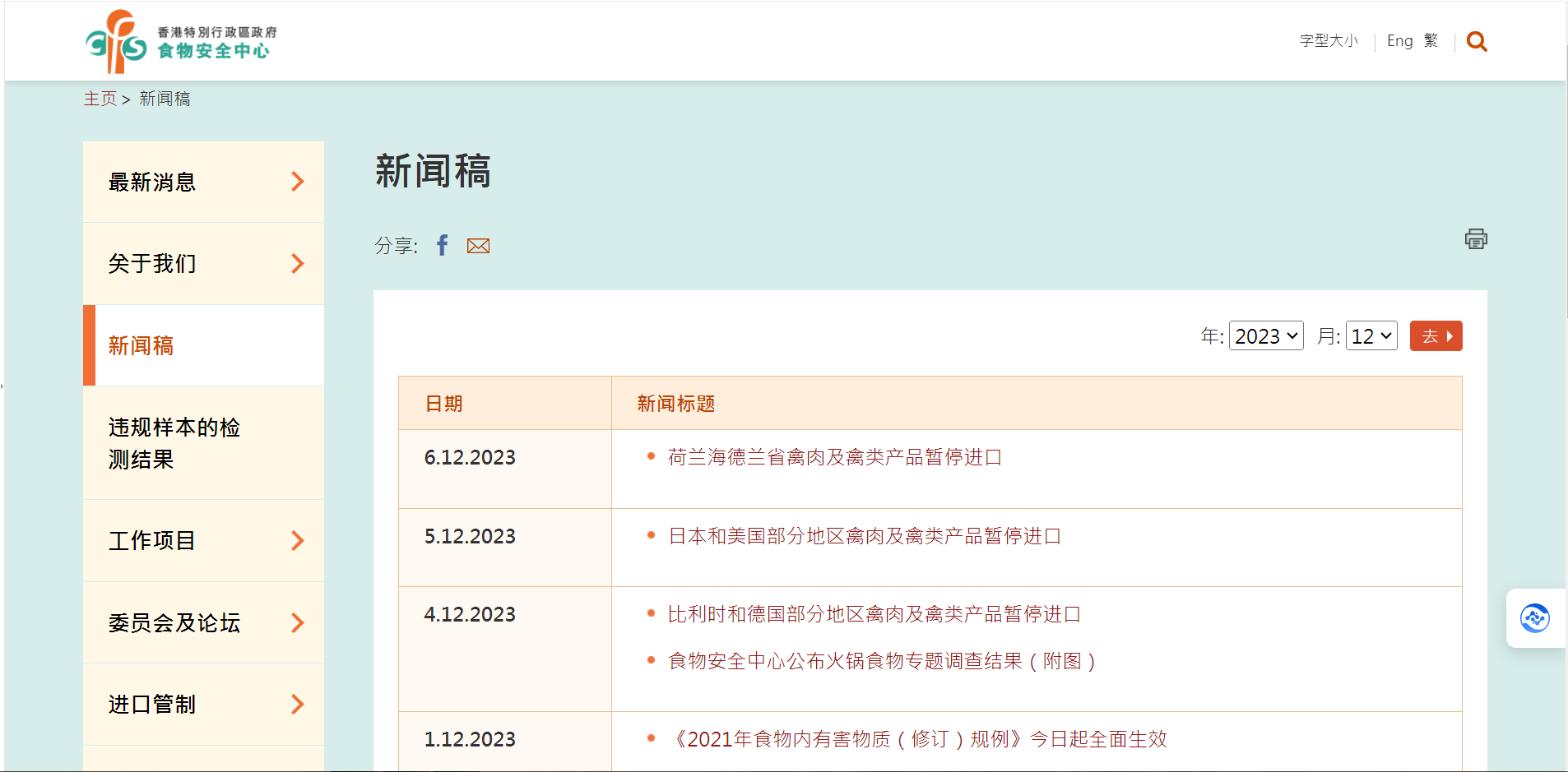This screenshot has width=1568, height=772.
Task: Open 2021年食物内有害物质规例 press release
Action: (917, 739)
